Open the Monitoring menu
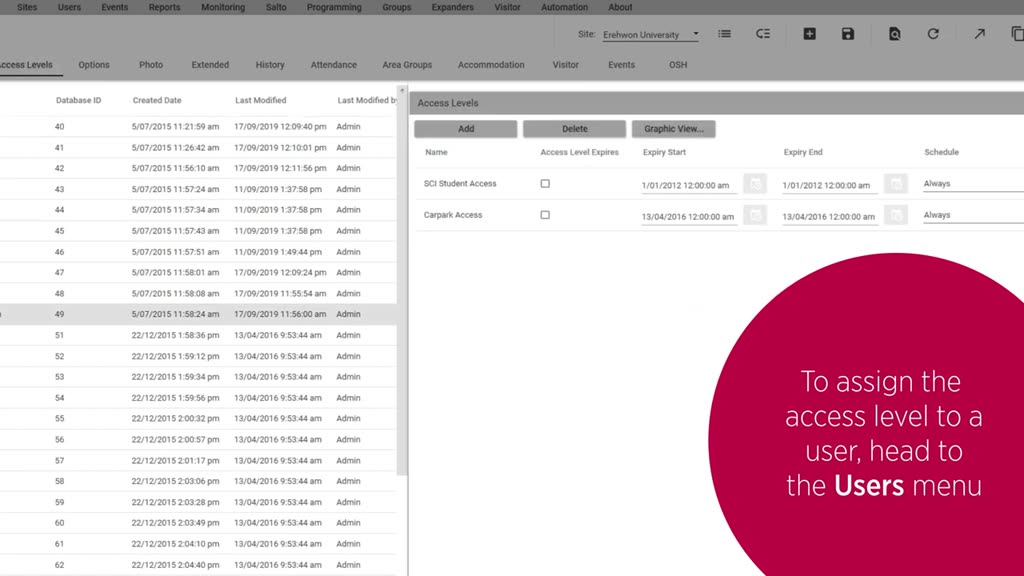This screenshot has height=576, width=1024. coord(223,7)
